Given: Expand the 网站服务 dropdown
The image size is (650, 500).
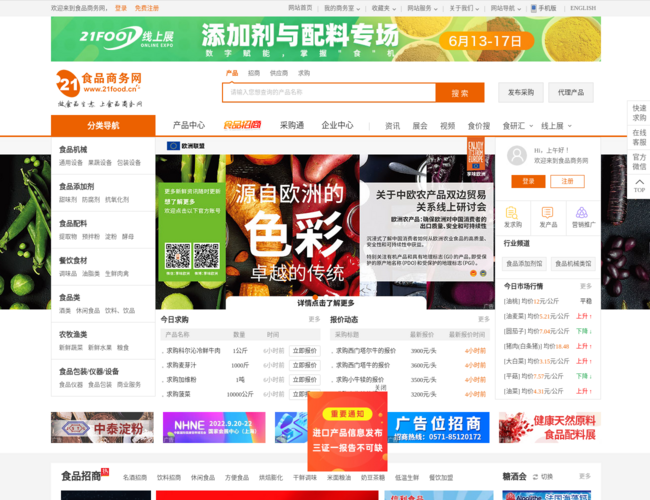Looking at the screenshot, I should click(422, 8).
